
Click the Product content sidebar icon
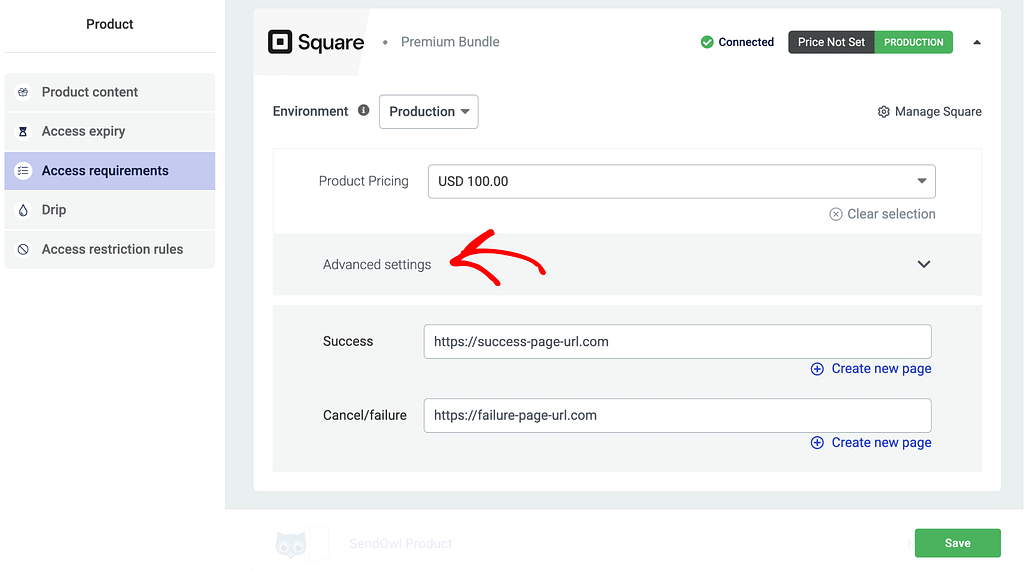pos(23,92)
